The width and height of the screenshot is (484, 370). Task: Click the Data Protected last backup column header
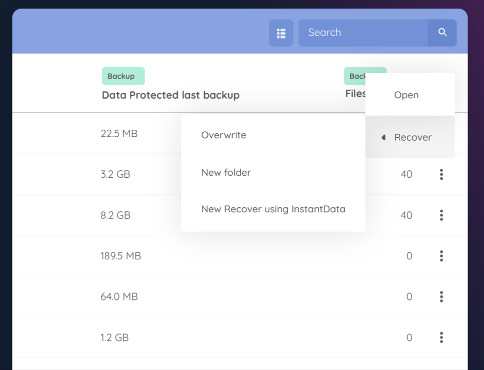[x=171, y=95]
